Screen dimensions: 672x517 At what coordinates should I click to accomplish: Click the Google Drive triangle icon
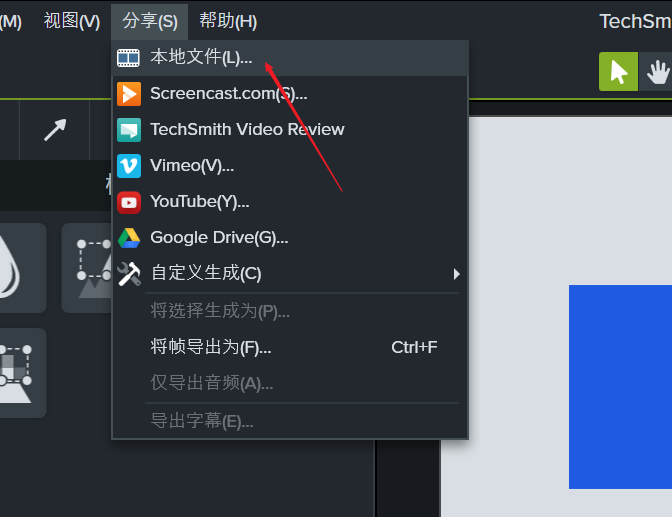(129, 238)
